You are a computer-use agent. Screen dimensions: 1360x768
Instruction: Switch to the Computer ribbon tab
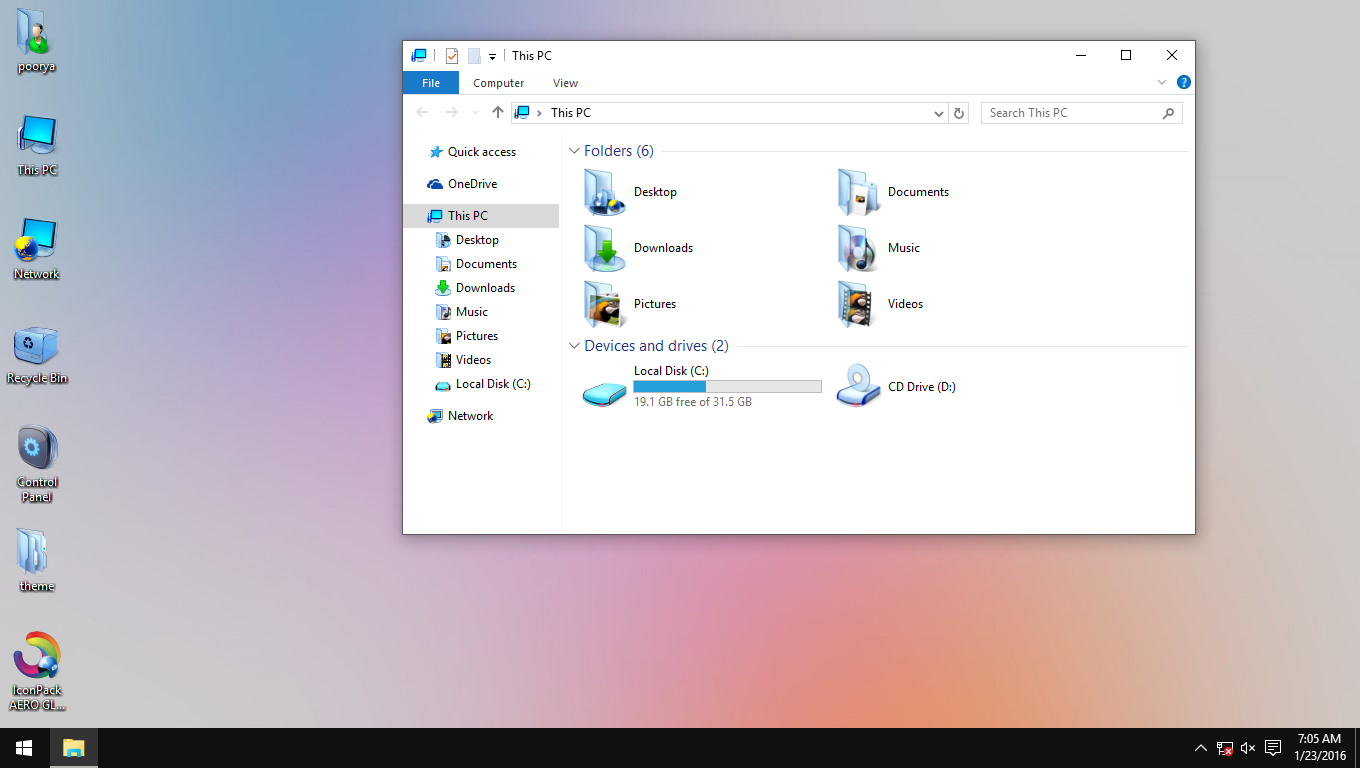[x=498, y=83]
